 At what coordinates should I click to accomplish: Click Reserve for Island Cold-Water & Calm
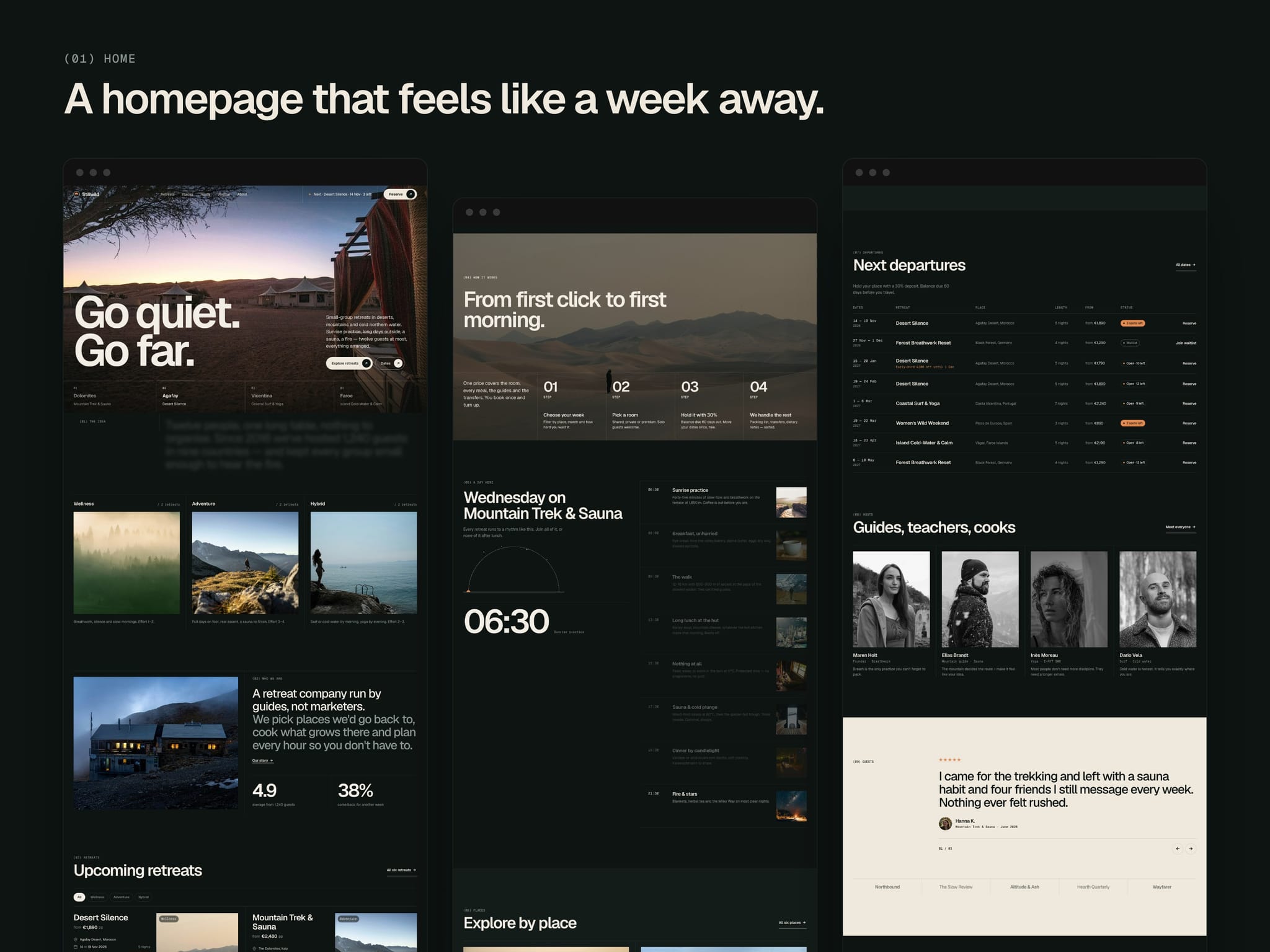coord(1189,443)
